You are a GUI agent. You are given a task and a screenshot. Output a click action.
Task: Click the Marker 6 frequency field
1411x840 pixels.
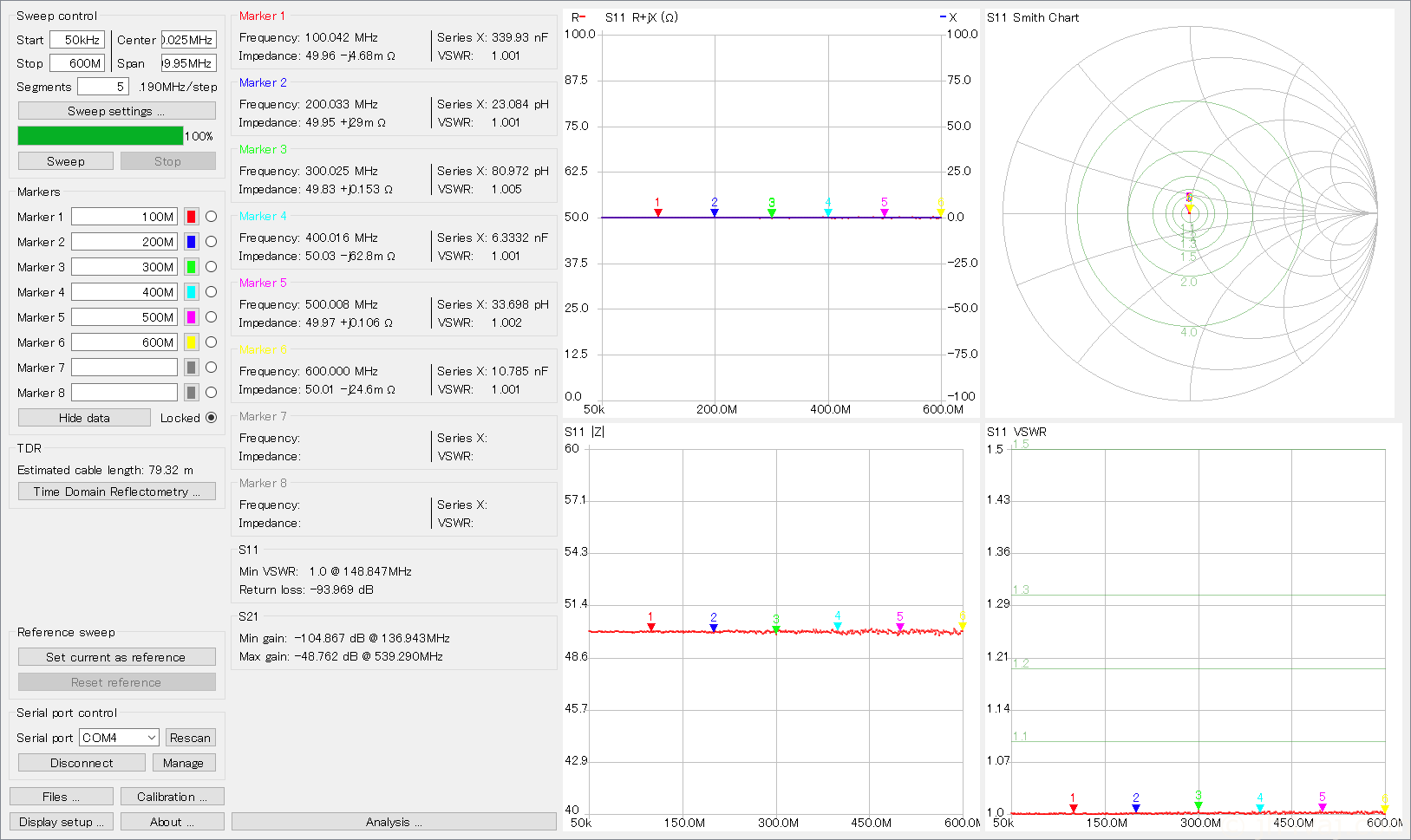tap(124, 342)
